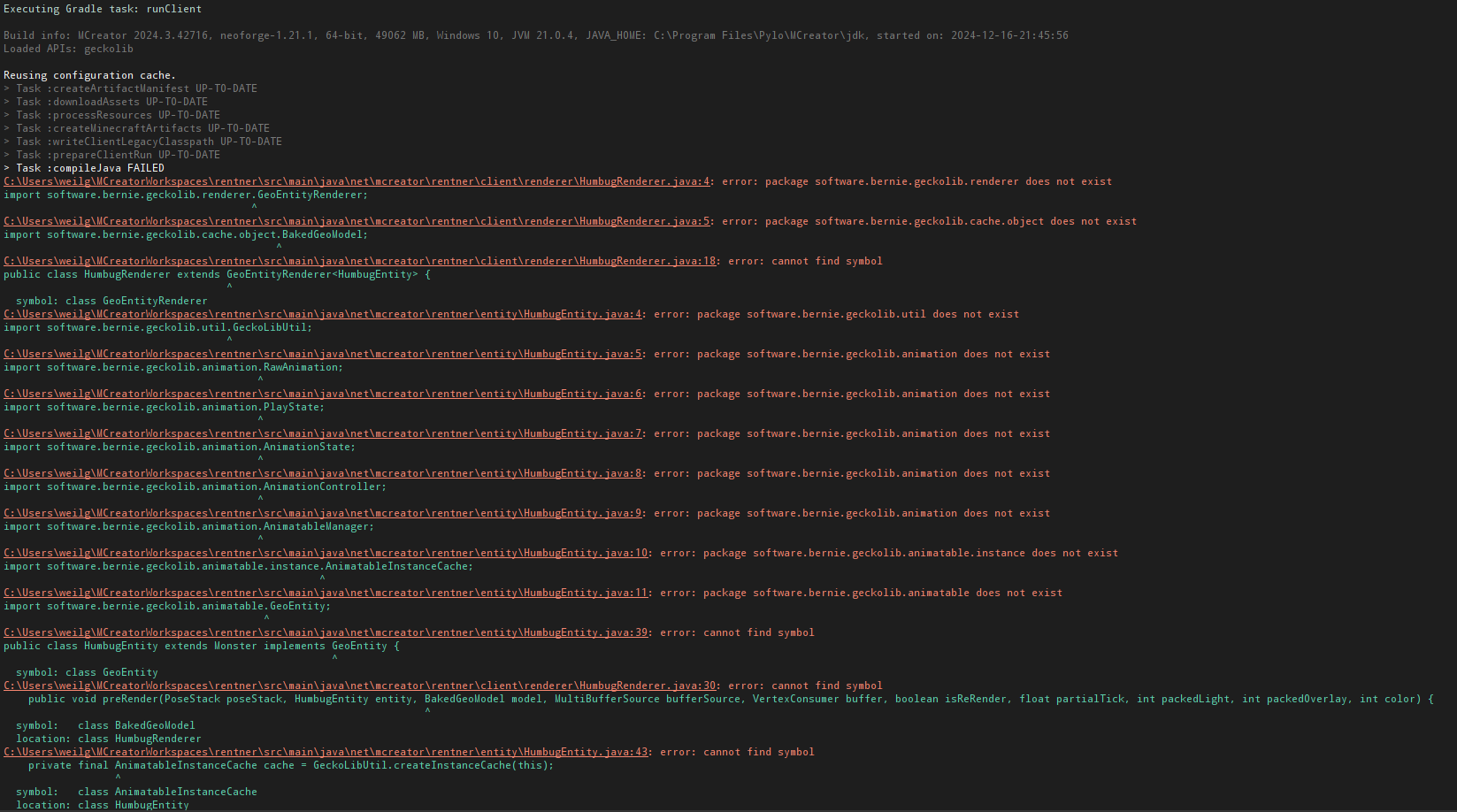The width and height of the screenshot is (1457, 812).
Task: Click the 'public class HumbugRenderer extends' code line
Action: point(217,274)
